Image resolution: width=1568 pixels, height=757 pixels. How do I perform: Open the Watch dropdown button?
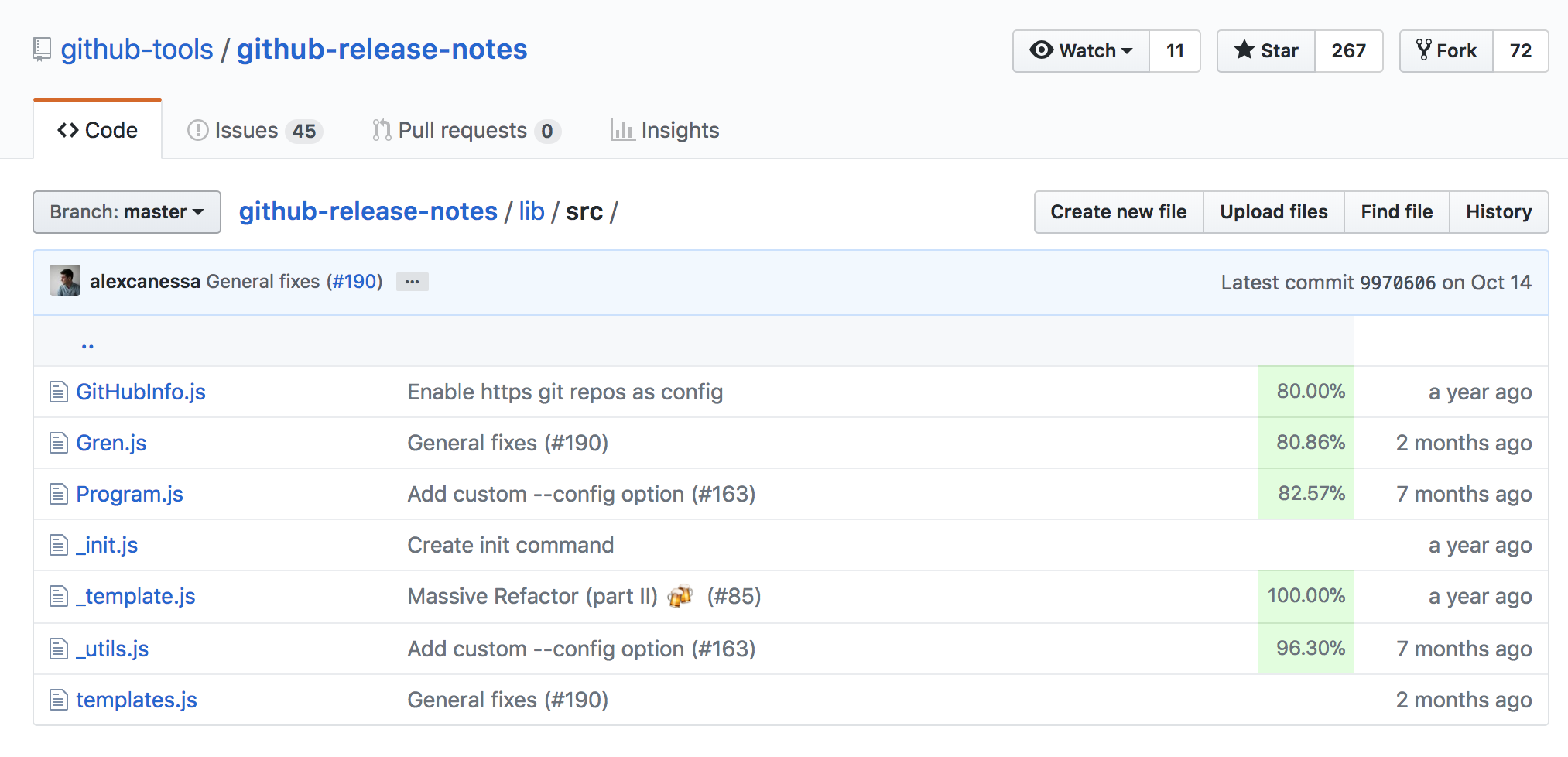point(1081,51)
